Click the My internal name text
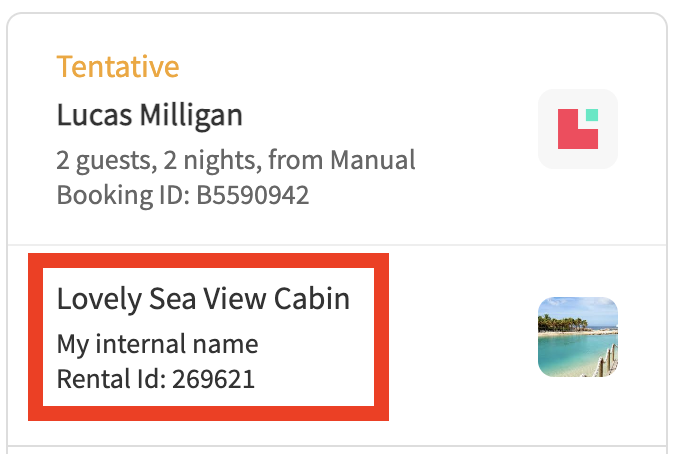674x454 pixels. pos(157,345)
